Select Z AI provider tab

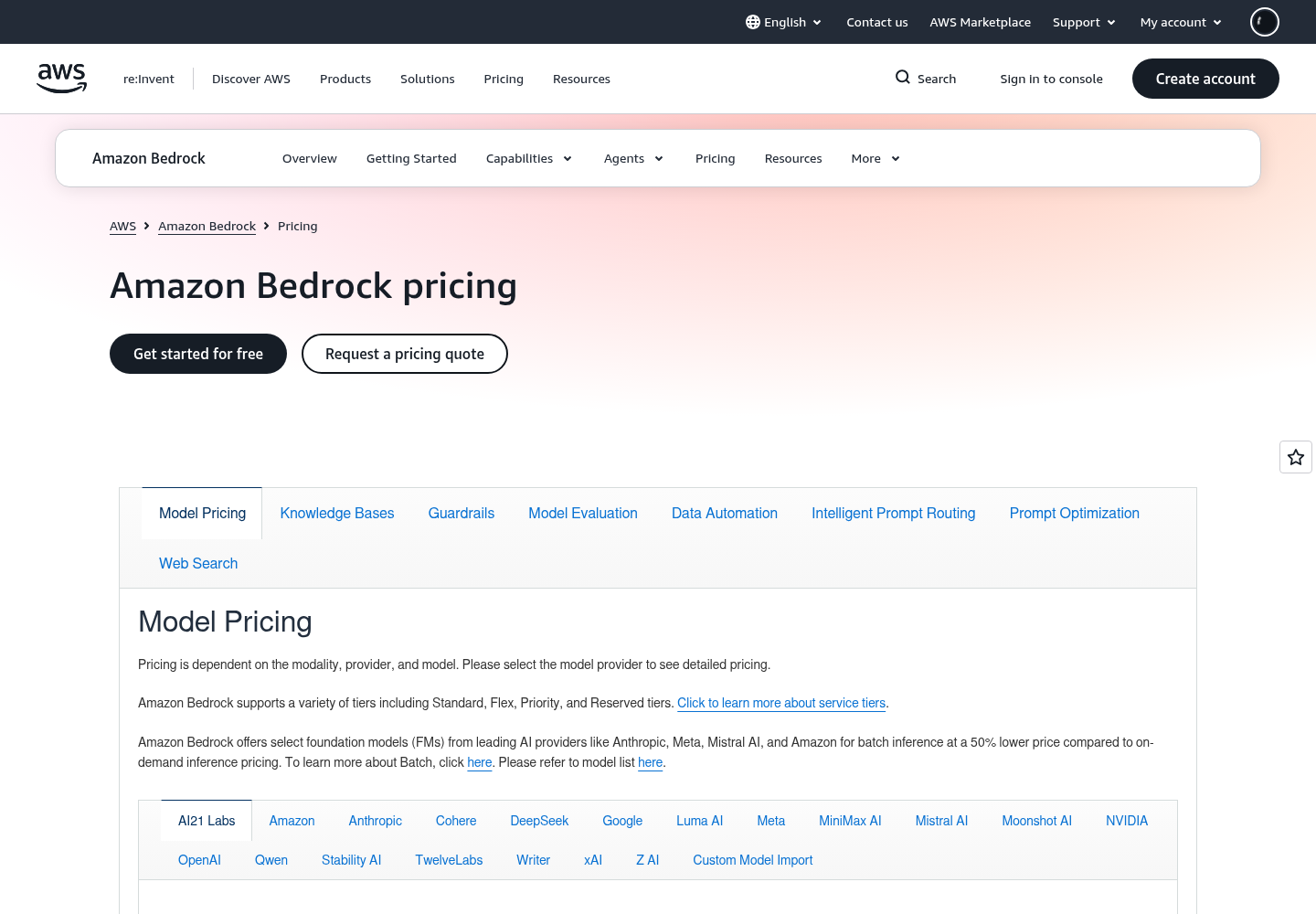(647, 860)
